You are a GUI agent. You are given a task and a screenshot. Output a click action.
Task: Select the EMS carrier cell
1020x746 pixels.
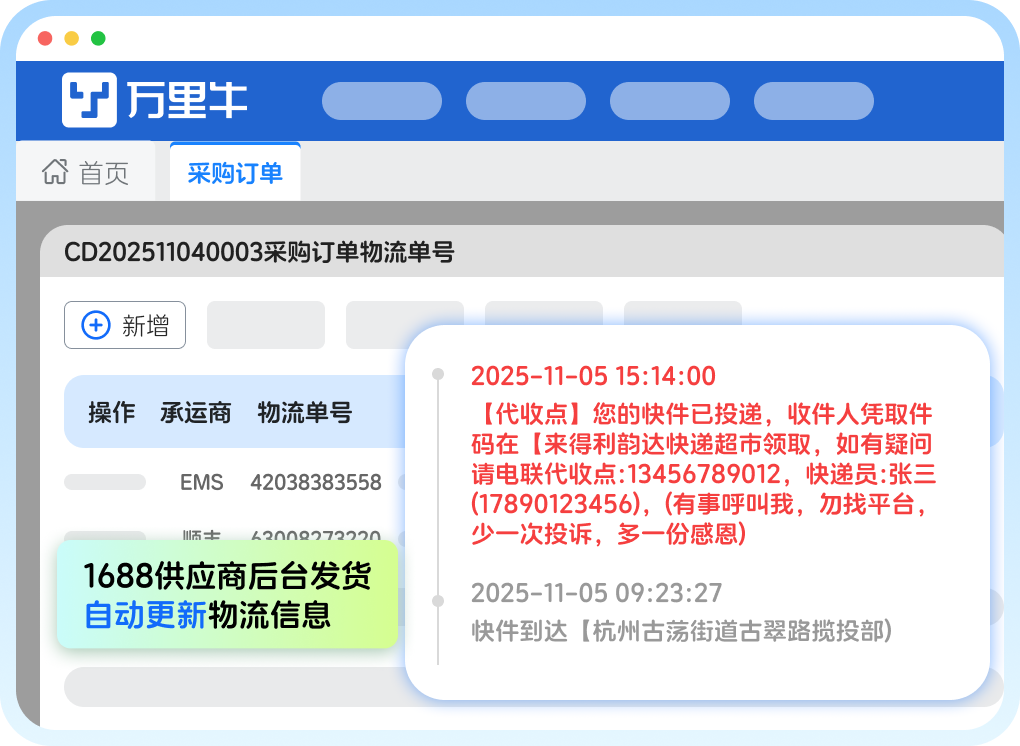pyautogui.click(x=202, y=482)
